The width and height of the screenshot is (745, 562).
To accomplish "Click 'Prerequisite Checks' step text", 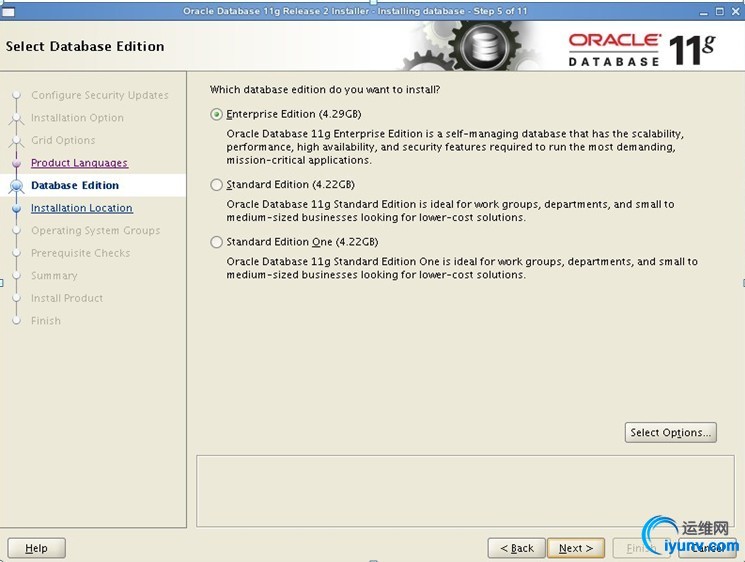I will (81, 253).
